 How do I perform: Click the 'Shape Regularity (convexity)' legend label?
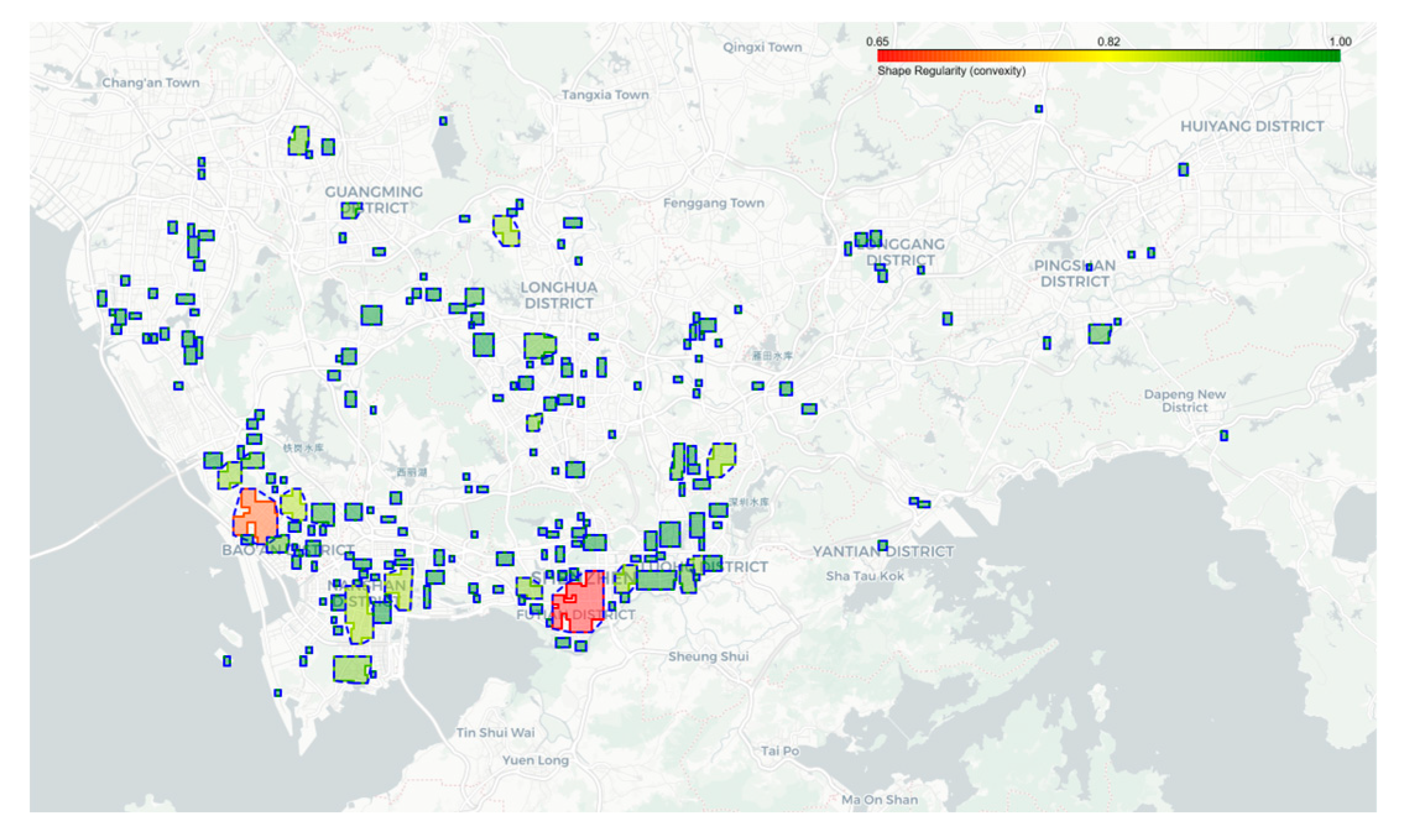951,71
